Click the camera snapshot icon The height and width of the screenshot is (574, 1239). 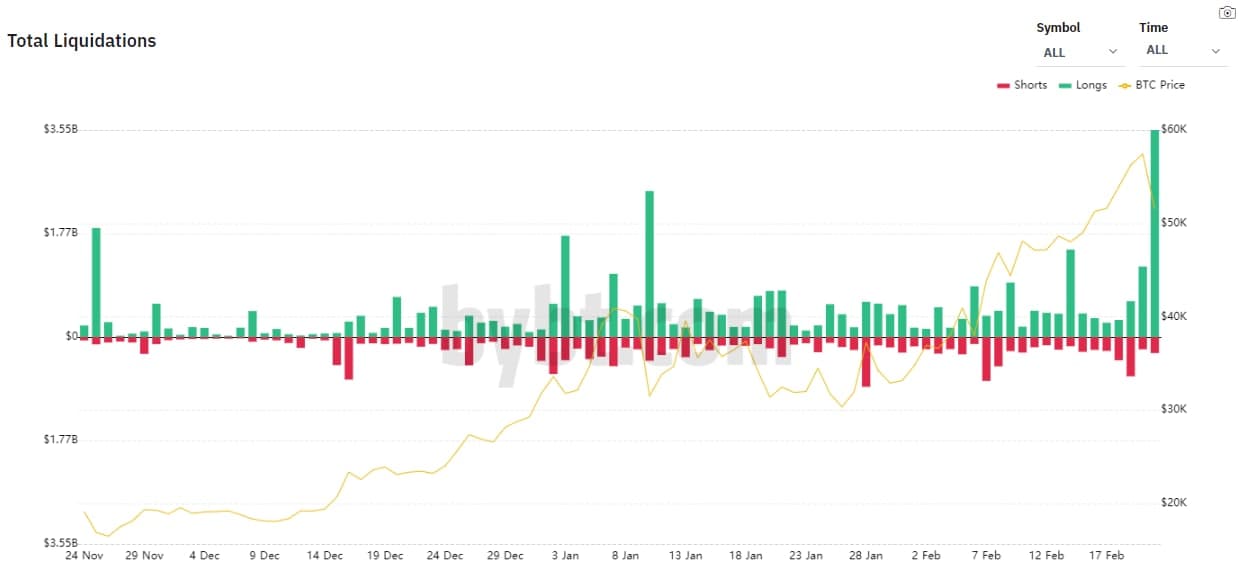[1227, 13]
